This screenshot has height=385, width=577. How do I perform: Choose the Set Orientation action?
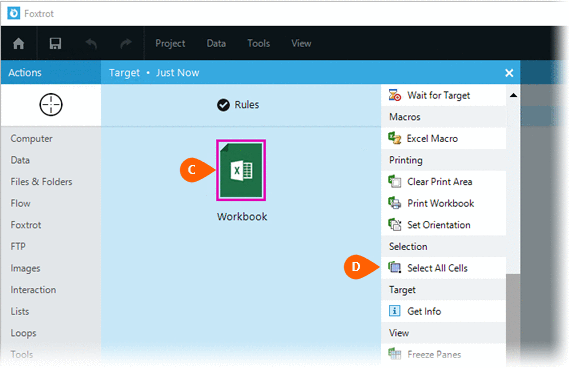[x=443, y=225]
